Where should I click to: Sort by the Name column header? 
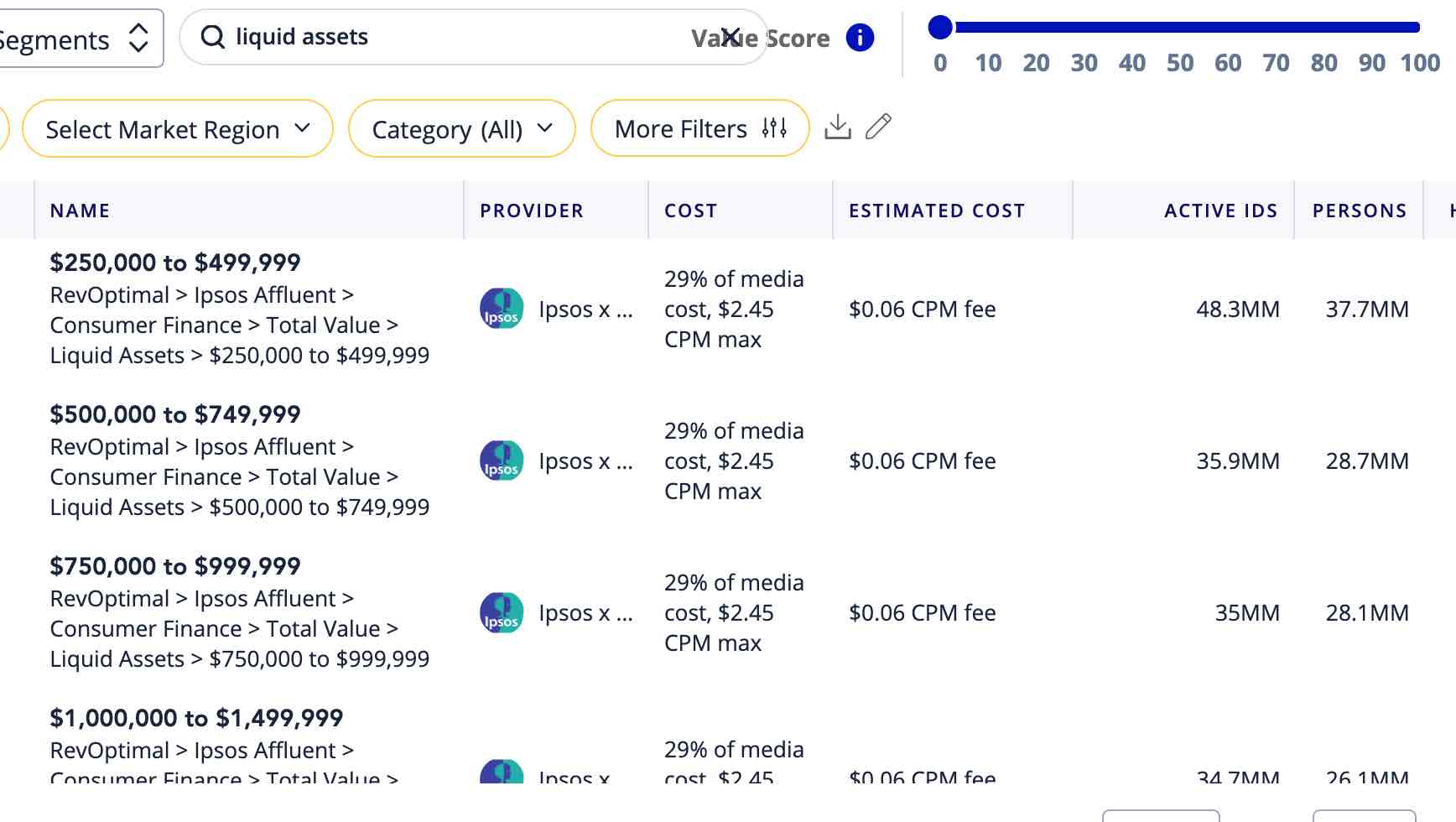pyautogui.click(x=80, y=211)
